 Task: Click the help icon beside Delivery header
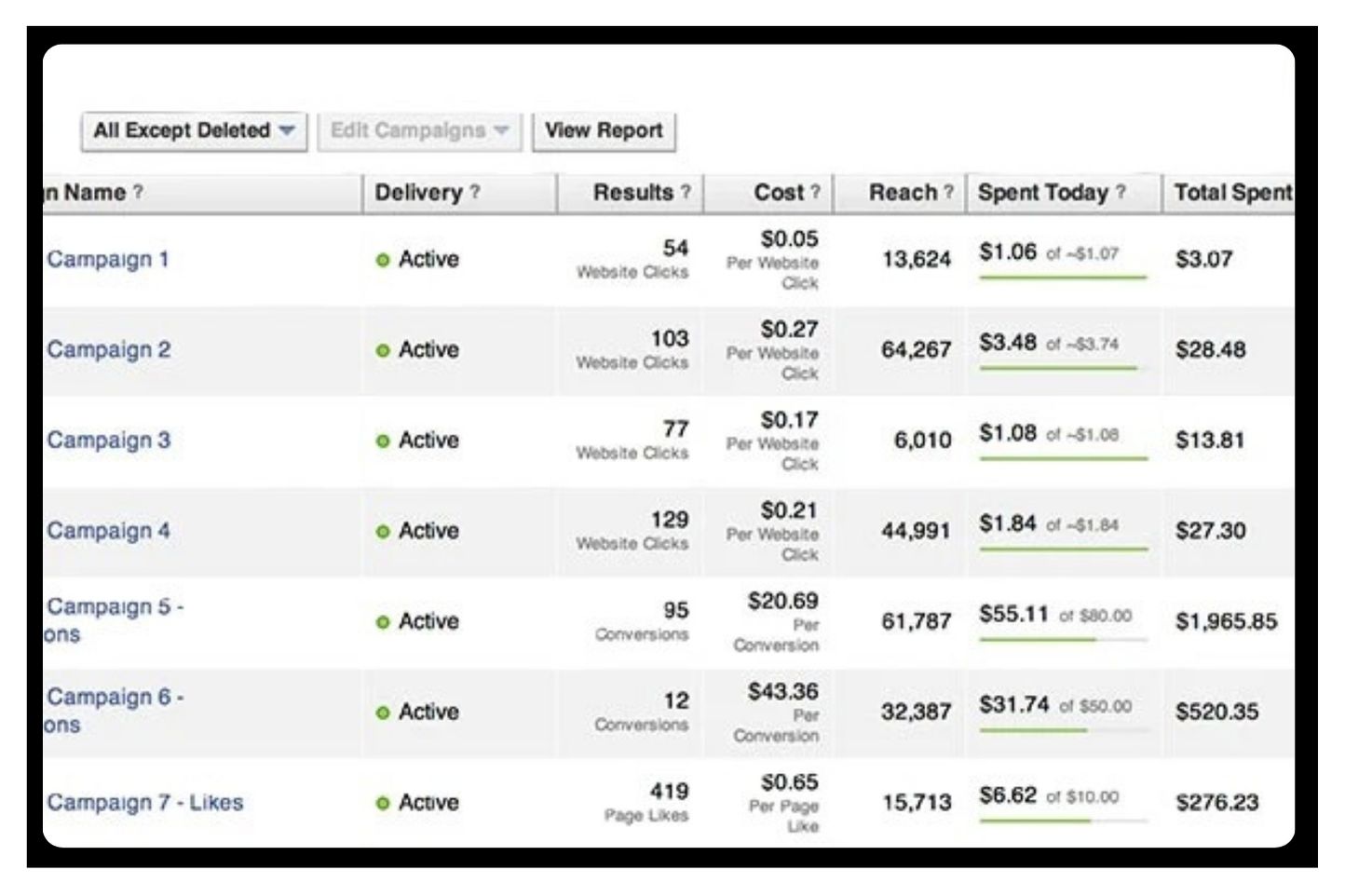pos(475,192)
